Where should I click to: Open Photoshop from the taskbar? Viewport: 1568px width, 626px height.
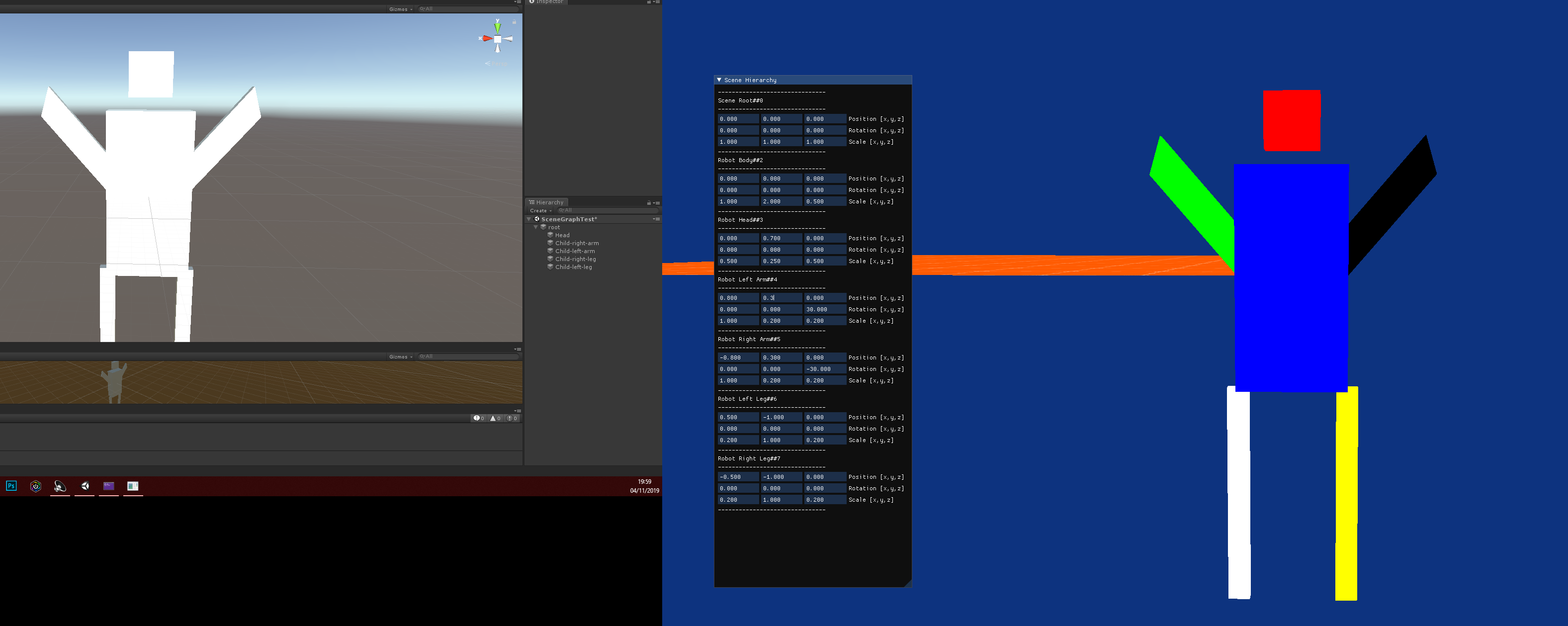11,486
